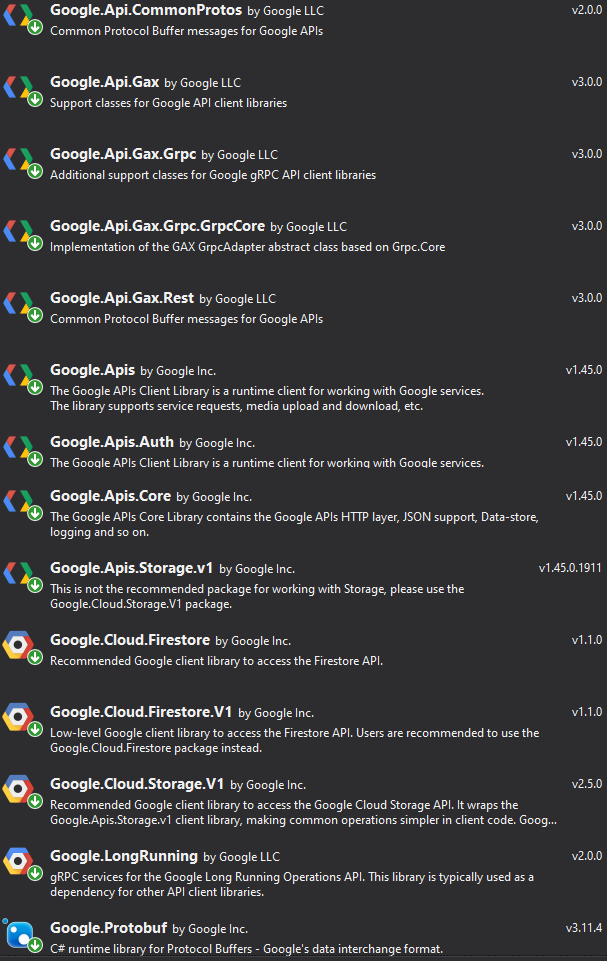Select the Google.Api.Gax.Grpc.GrpcCore package title

pos(158,226)
